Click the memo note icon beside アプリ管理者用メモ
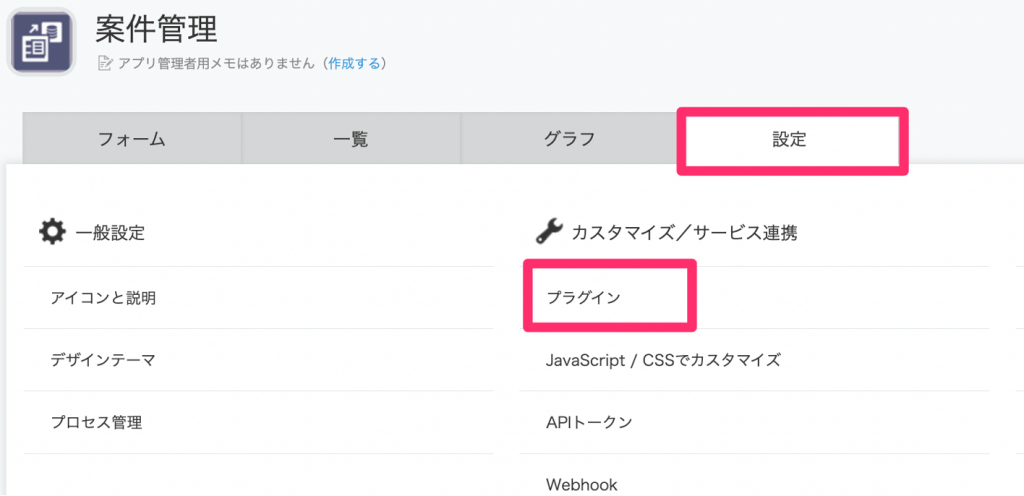Viewport: 1024px width, 496px height. tap(104, 63)
